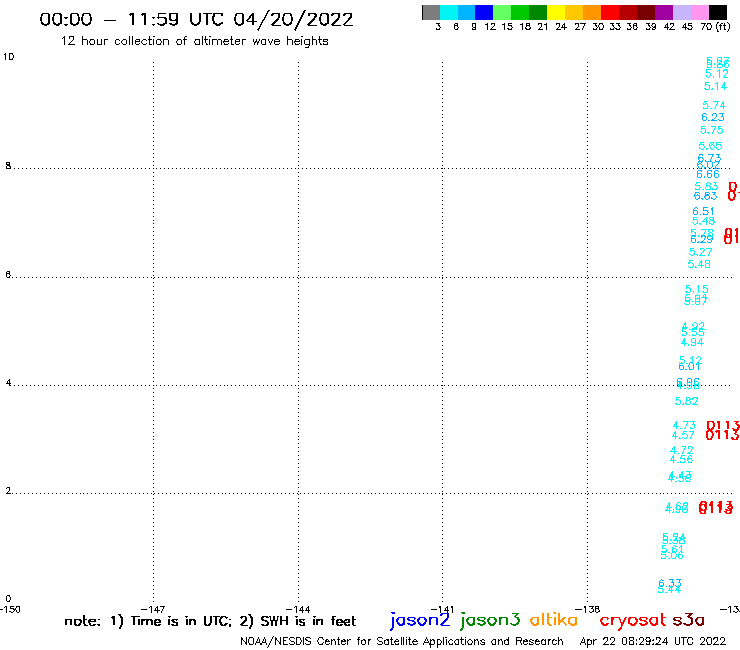Screen dimensions: 740x650
Task: Click the gray 3 ft legend swatch
Action: pos(431,12)
